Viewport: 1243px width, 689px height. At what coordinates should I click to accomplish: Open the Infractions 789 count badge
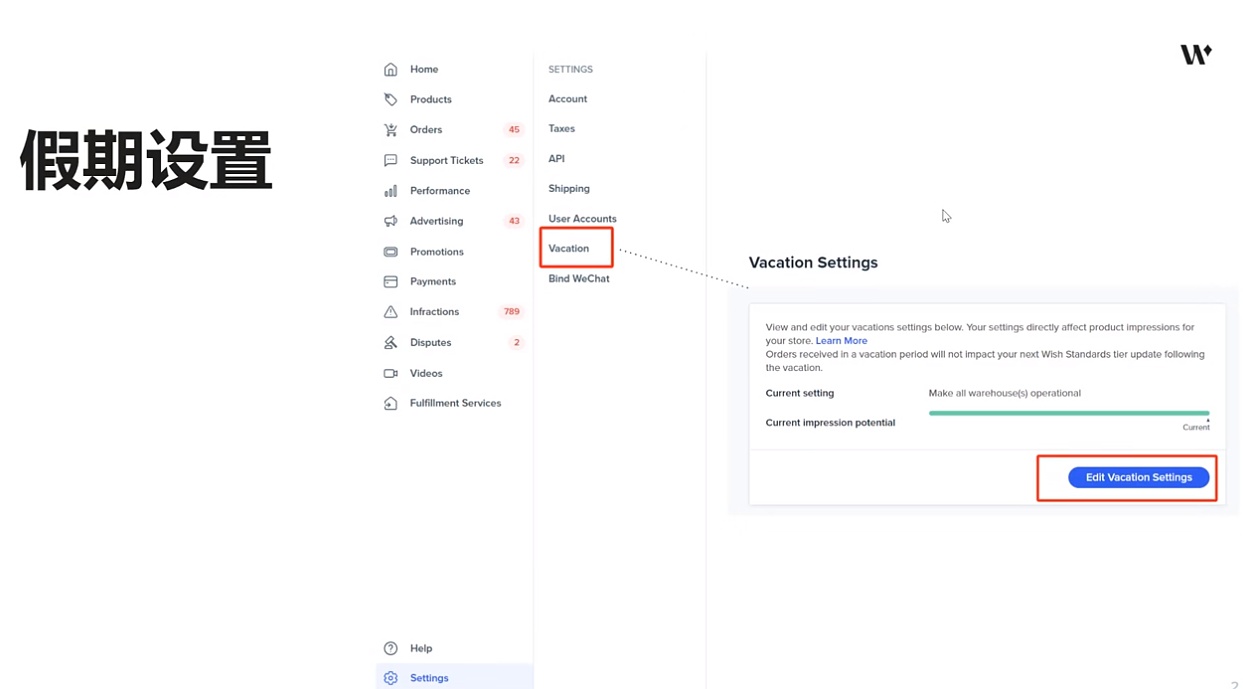click(511, 312)
